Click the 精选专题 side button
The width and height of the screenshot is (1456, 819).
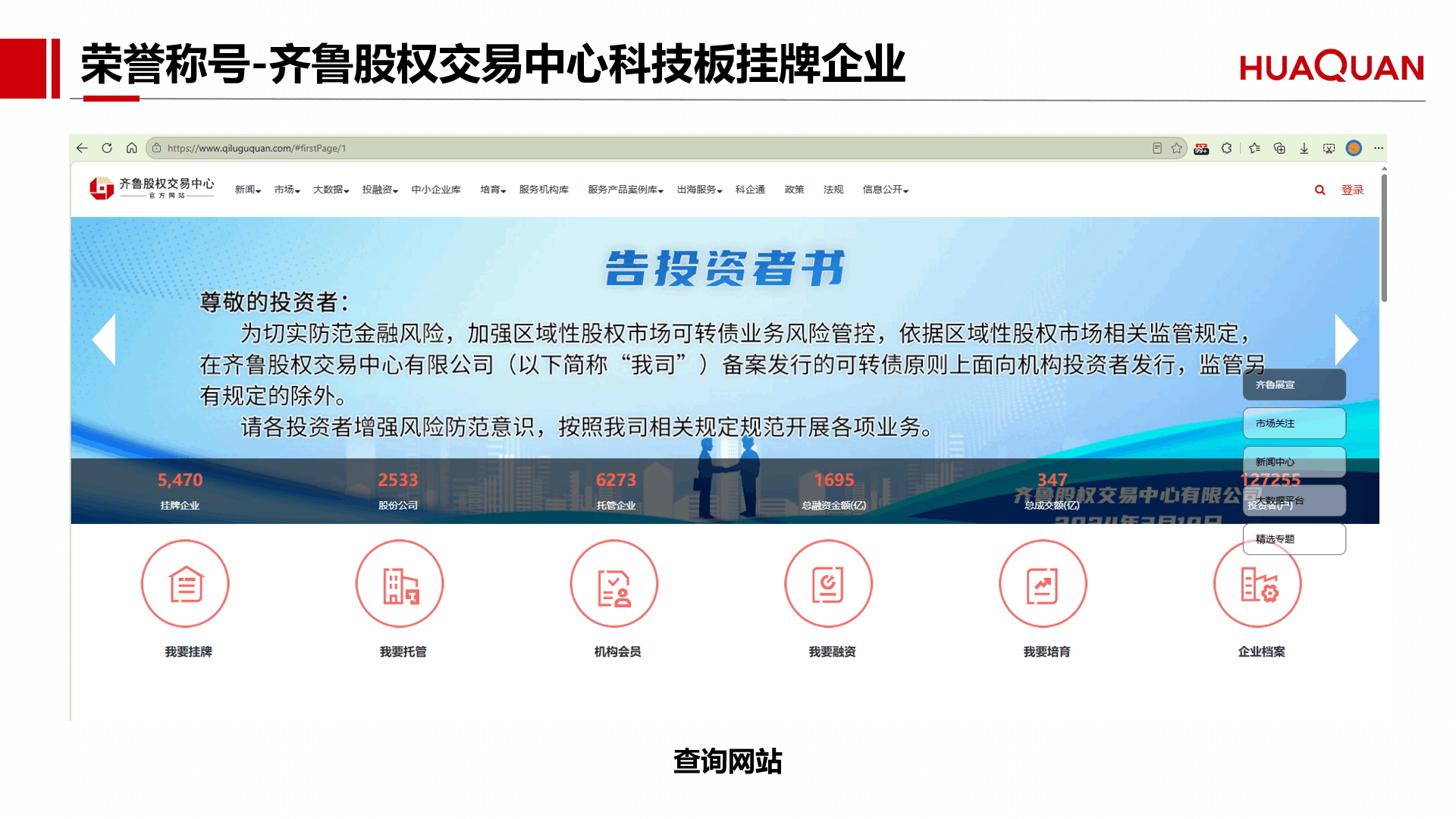tap(1294, 539)
